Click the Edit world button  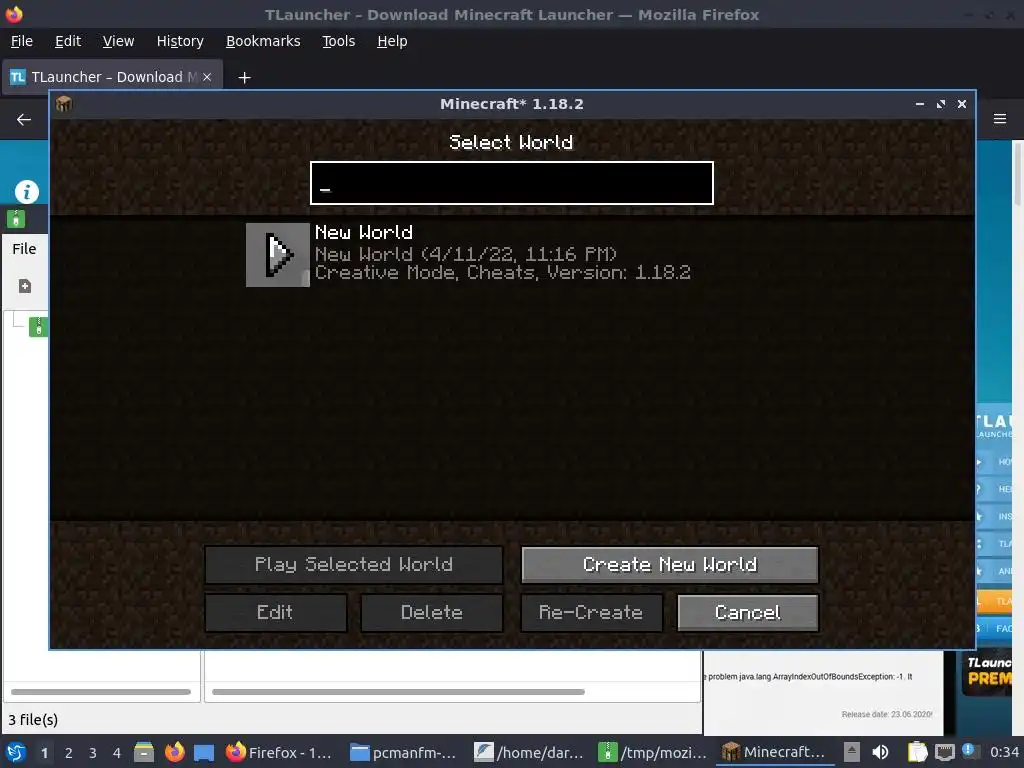point(276,613)
